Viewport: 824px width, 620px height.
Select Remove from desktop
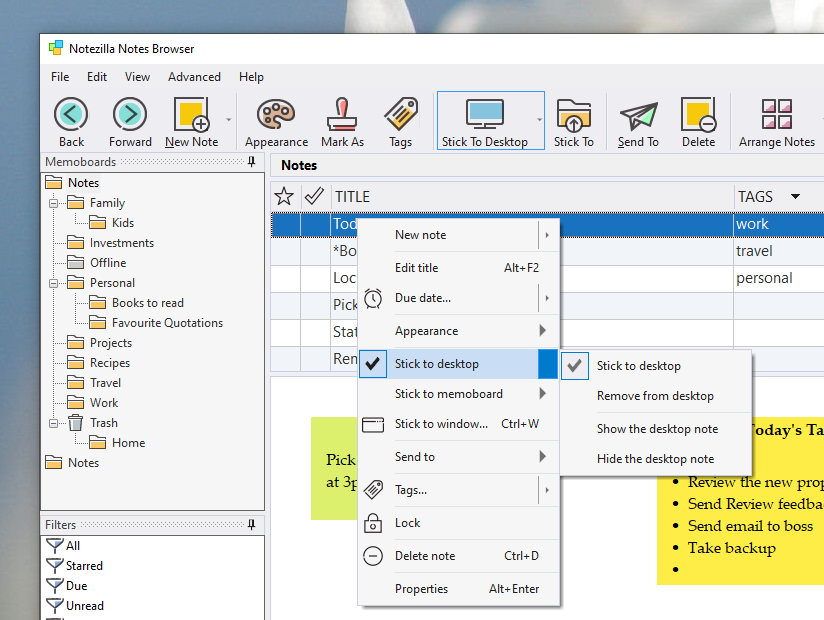[x=655, y=396]
